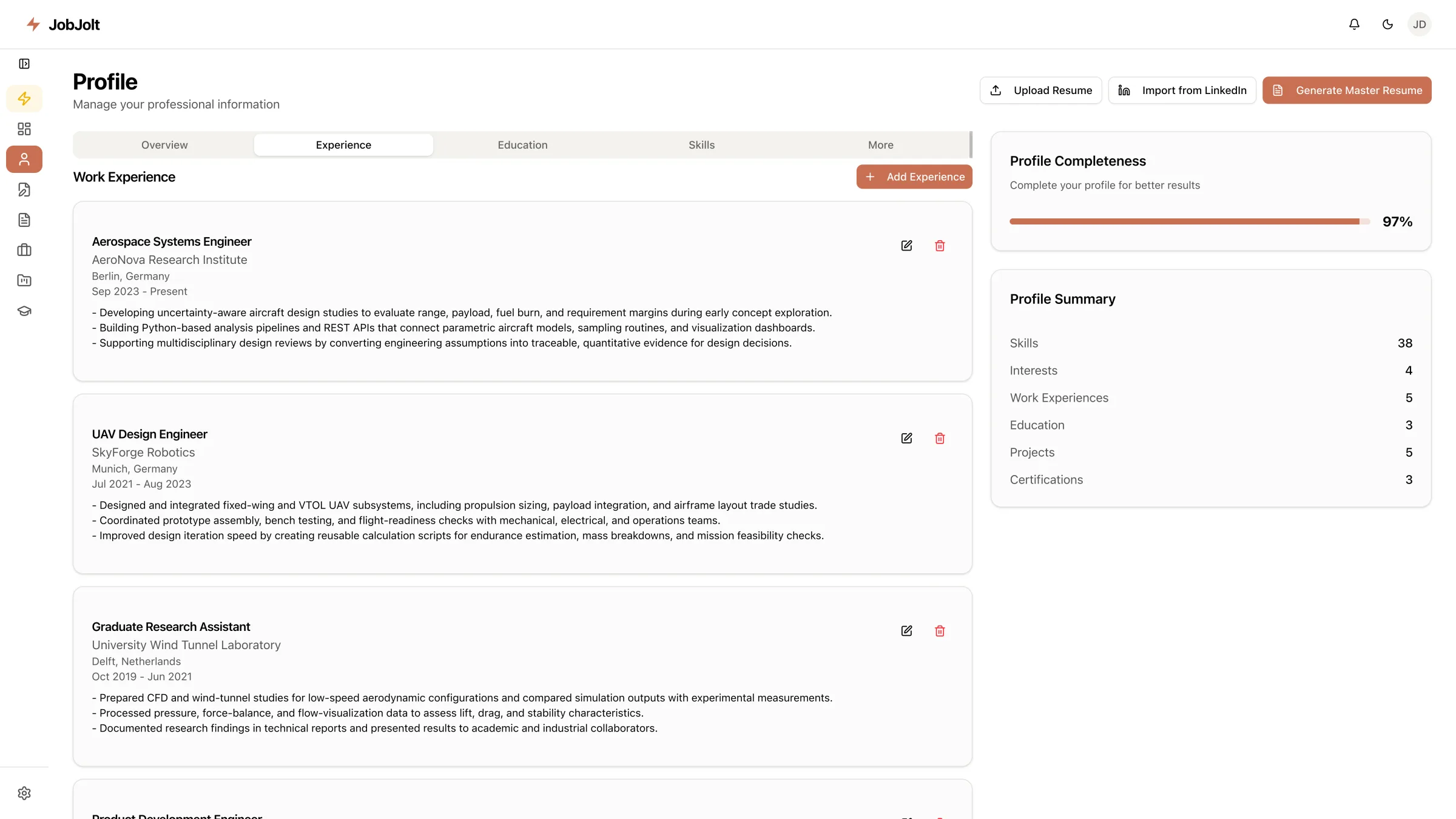Click AeroNova Research Institute company name
Screen dimensions: 1456x819
pyautogui.click(x=169, y=260)
